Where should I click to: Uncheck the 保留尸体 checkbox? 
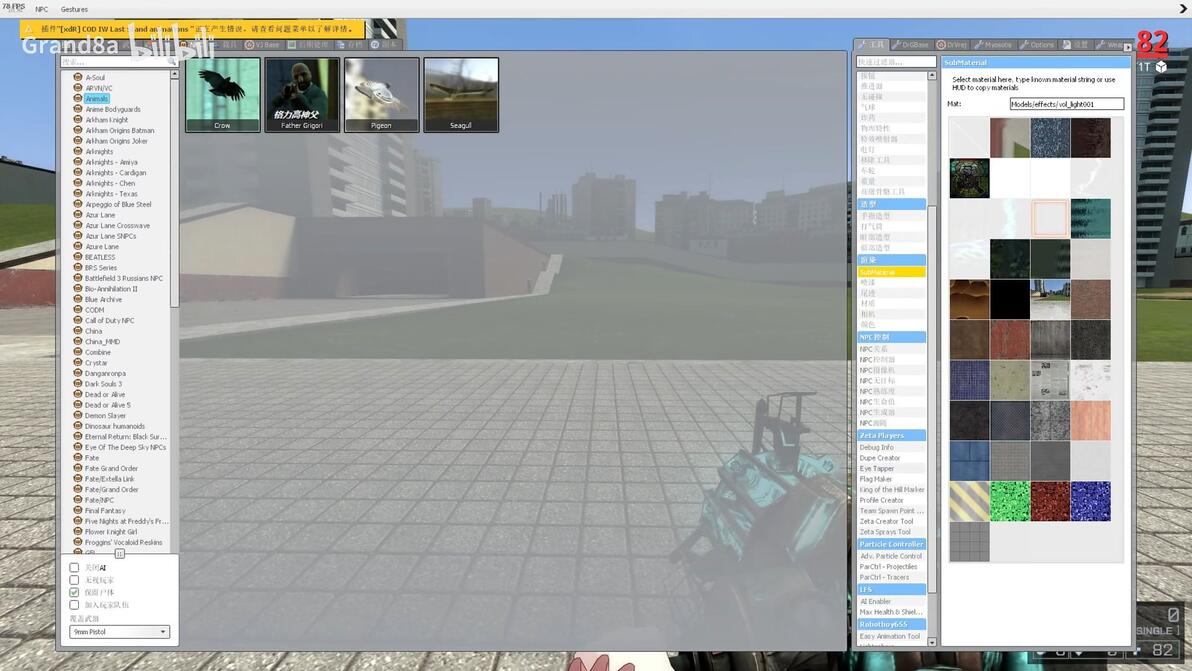pyautogui.click(x=74, y=592)
